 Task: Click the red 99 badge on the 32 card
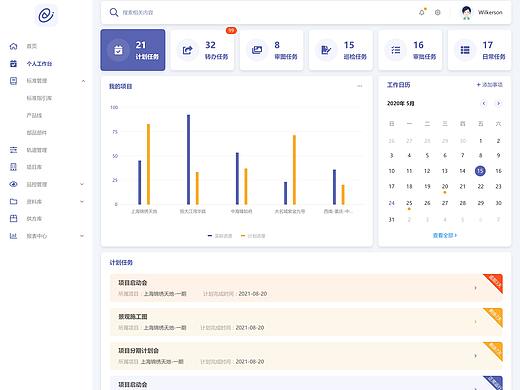click(x=231, y=30)
